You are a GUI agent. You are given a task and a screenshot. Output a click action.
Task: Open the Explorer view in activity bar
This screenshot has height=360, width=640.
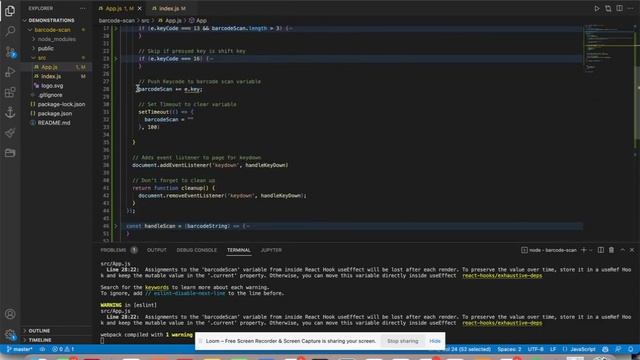coord(10,11)
